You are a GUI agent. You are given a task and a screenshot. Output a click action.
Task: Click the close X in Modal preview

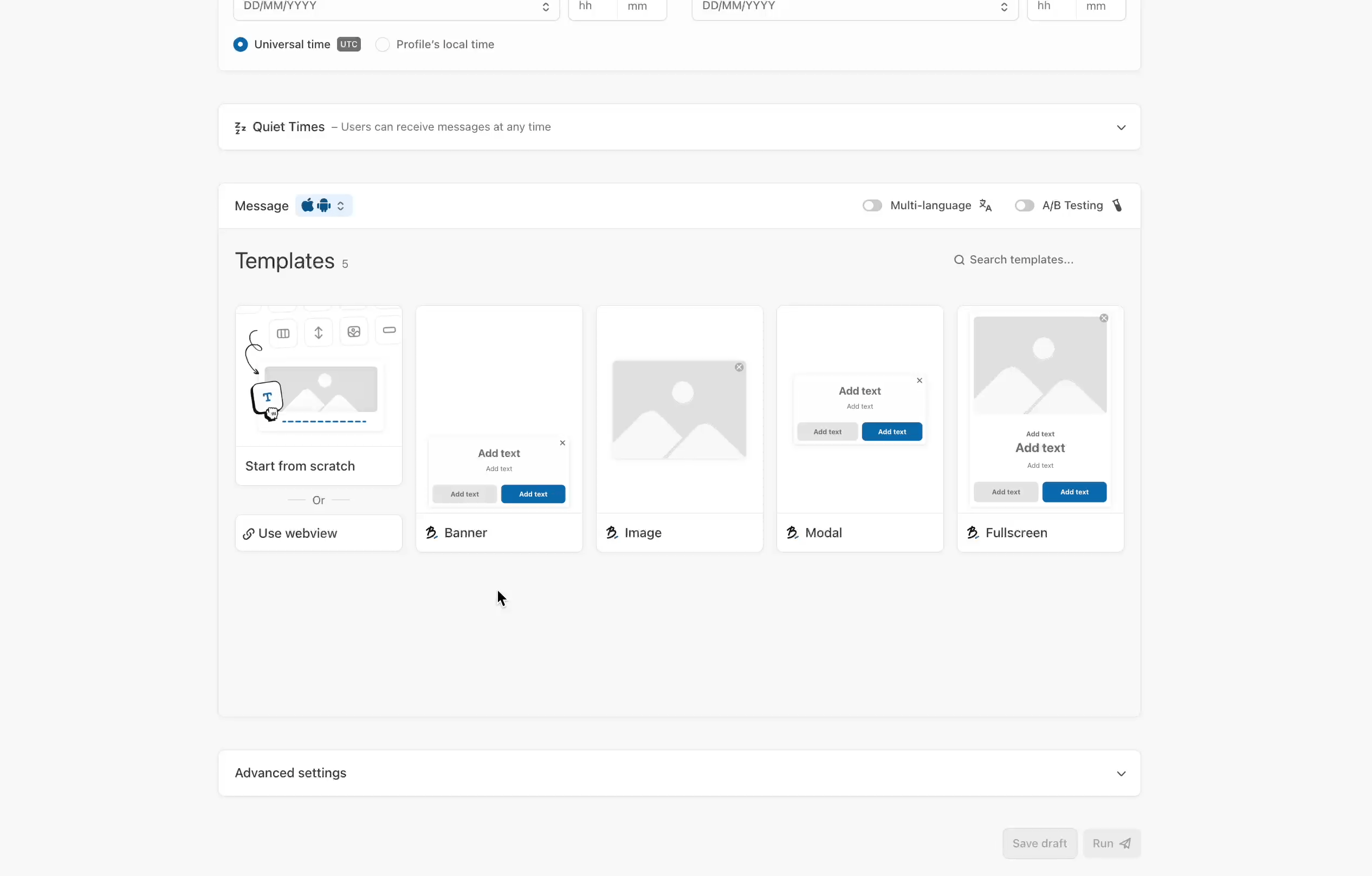point(919,381)
